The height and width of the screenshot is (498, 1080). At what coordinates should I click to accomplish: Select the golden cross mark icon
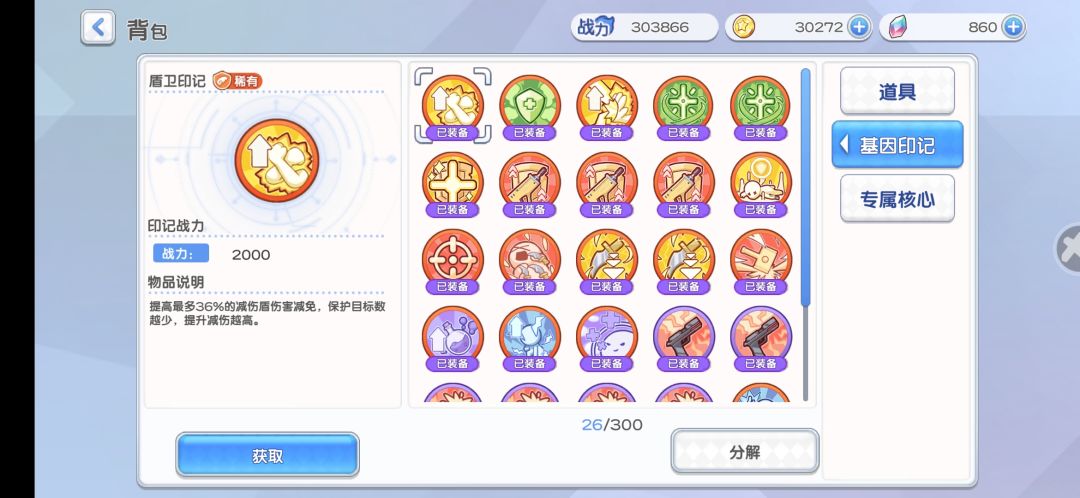pos(453,184)
